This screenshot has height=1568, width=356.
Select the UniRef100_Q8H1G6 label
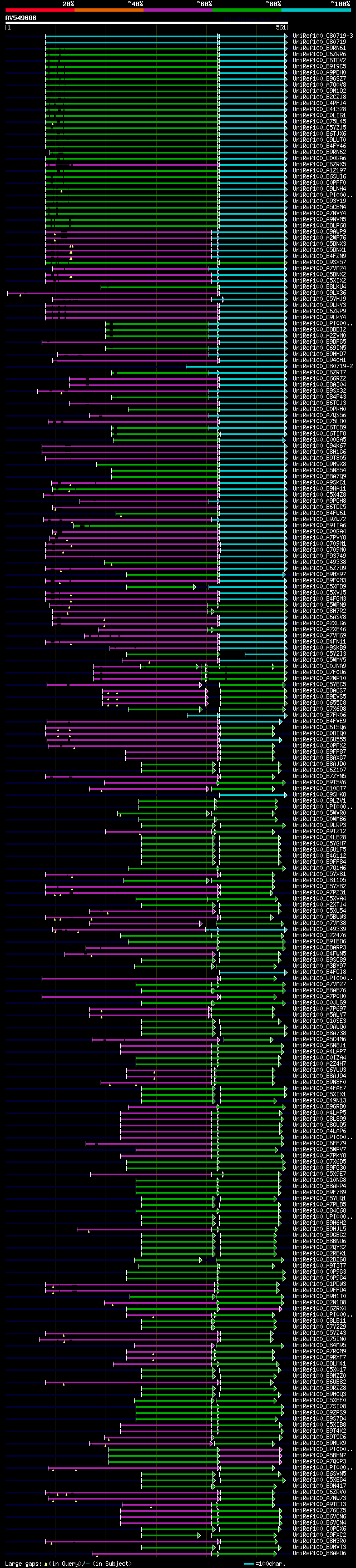pyautogui.click(x=319, y=452)
